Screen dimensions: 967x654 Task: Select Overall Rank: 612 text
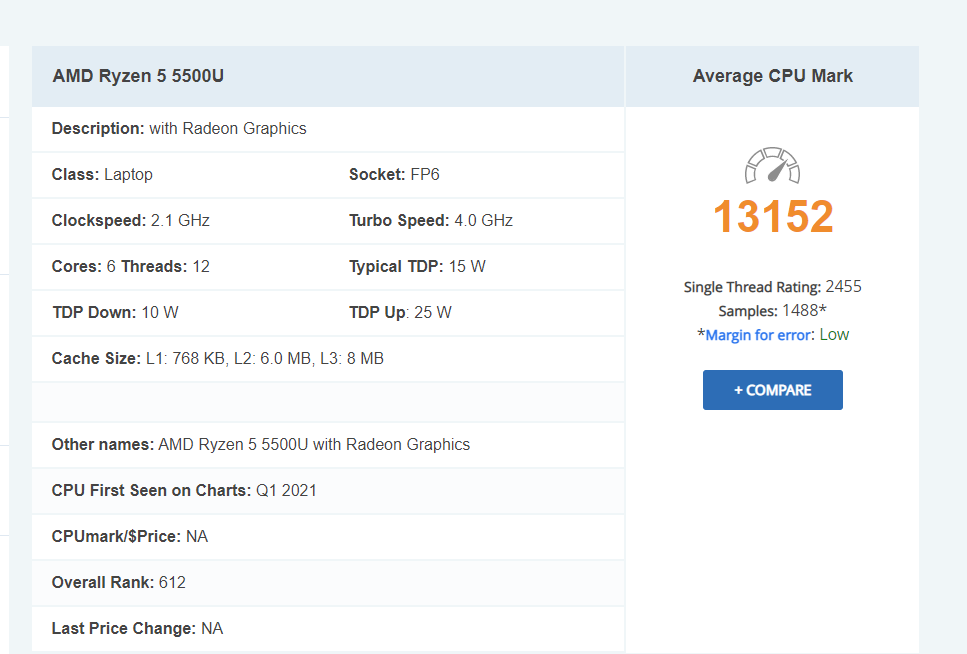coord(118,582)
